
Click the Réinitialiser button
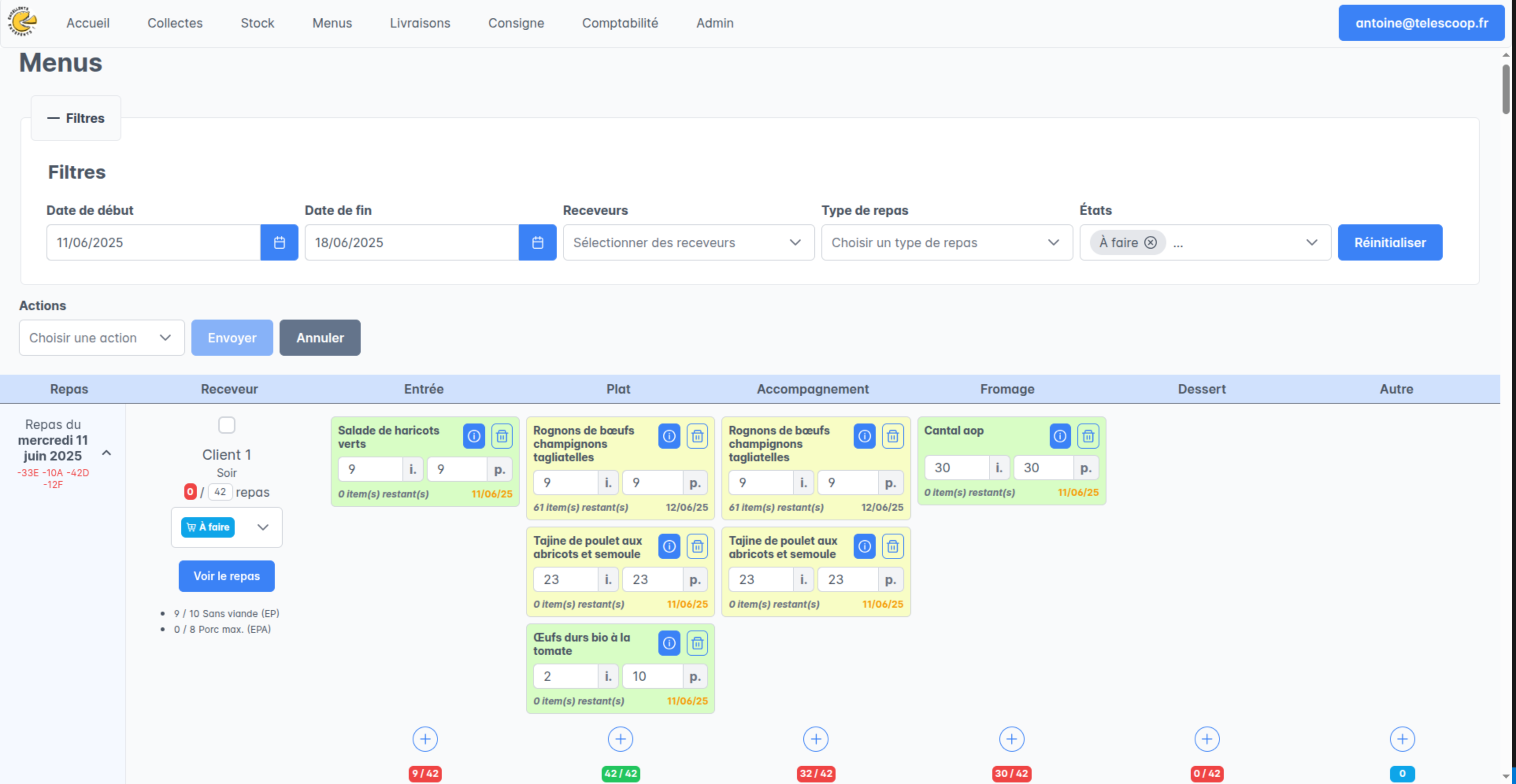1390,242
